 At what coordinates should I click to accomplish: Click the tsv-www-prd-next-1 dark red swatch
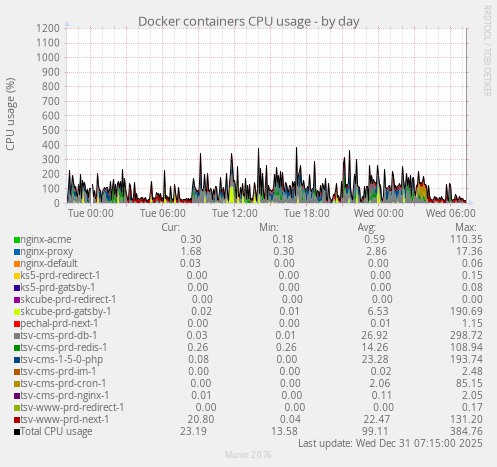coord(17,420)
